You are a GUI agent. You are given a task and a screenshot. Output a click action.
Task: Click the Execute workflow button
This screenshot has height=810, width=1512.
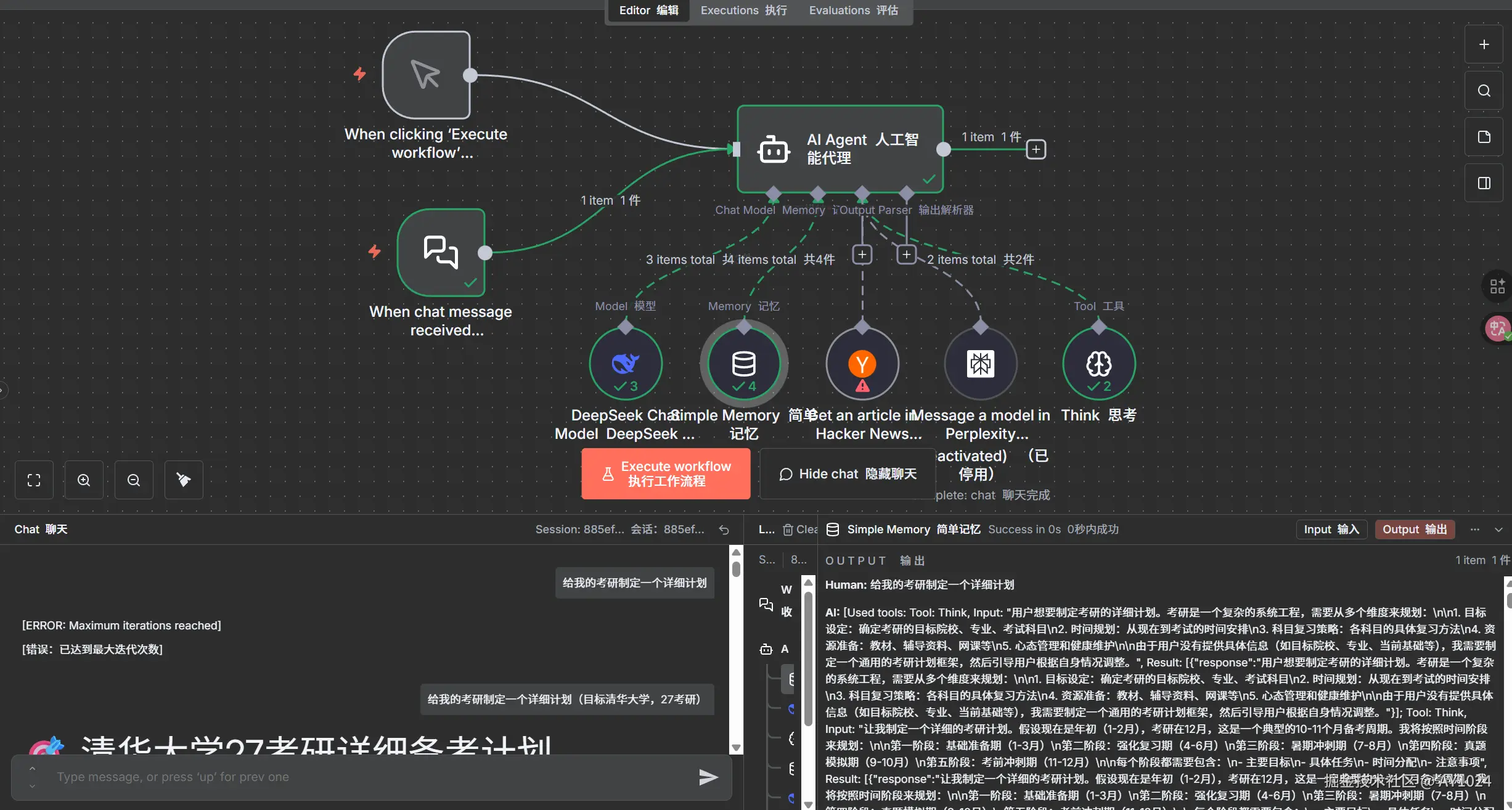(x=666, y=473)
